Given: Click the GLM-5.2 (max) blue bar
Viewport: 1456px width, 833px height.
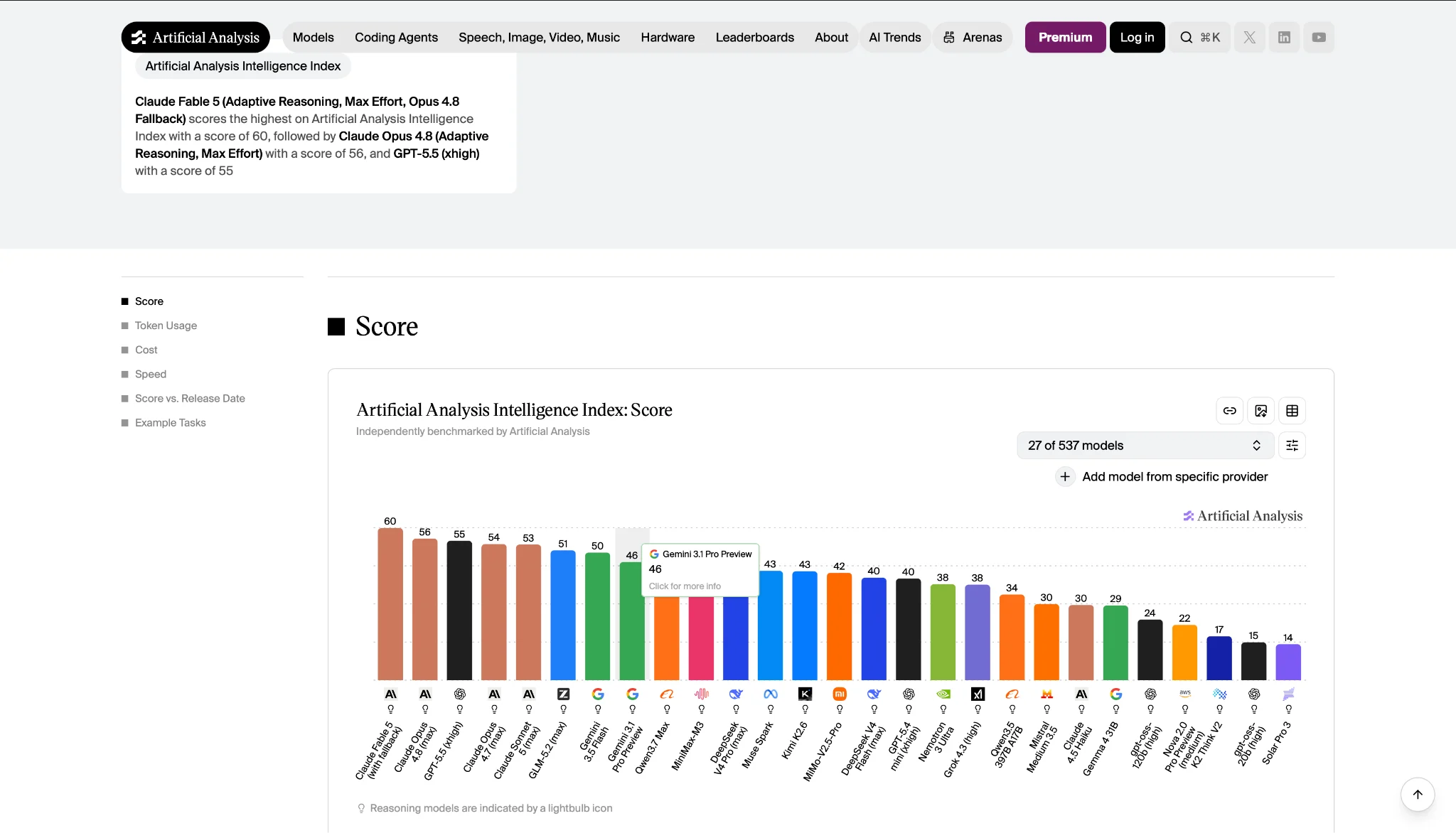Looking at the screenshot, I should click(563, 616).
